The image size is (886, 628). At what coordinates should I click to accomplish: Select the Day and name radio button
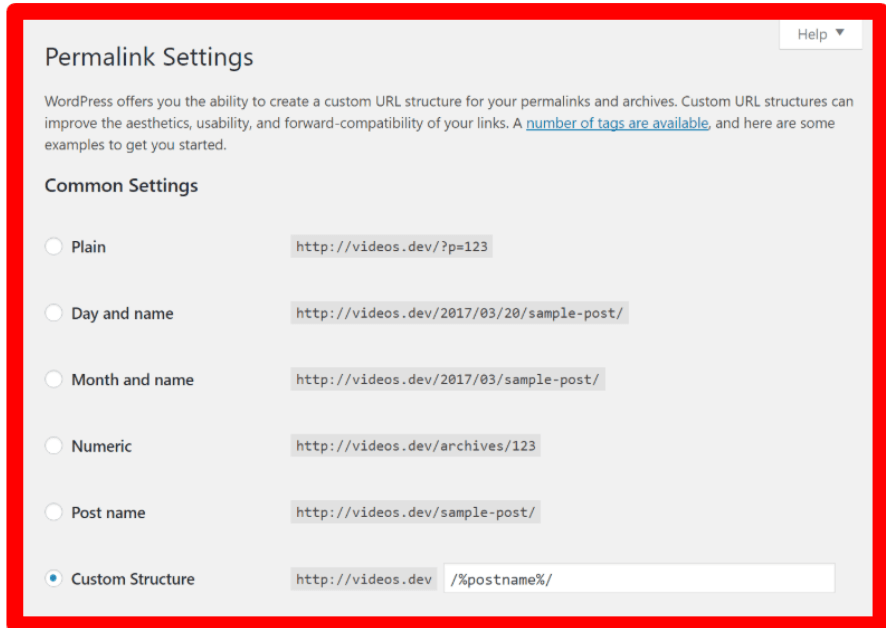click(54, 313)
